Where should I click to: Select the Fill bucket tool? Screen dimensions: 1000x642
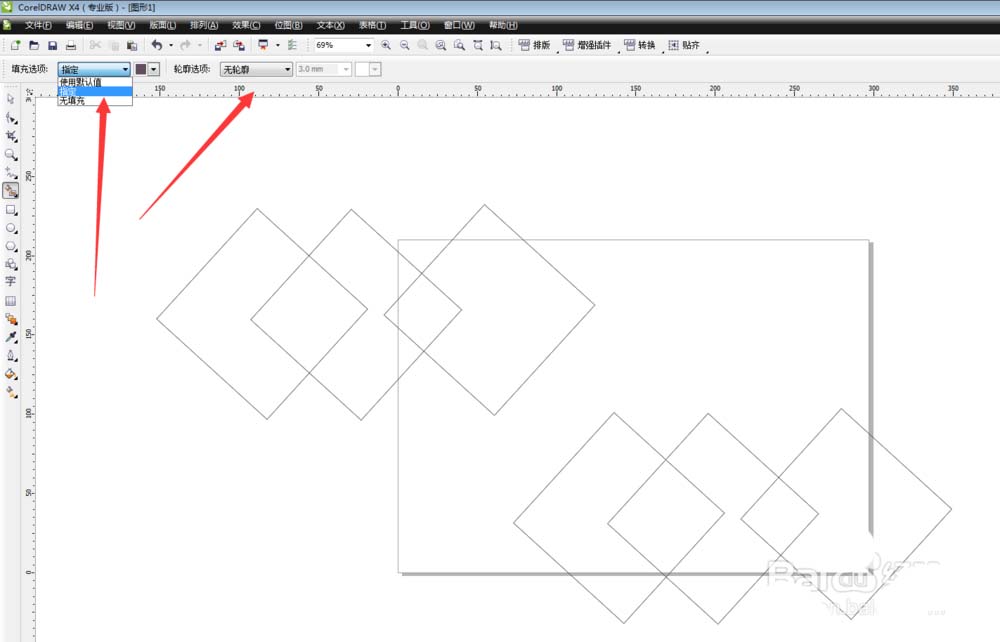pos(11,374)
